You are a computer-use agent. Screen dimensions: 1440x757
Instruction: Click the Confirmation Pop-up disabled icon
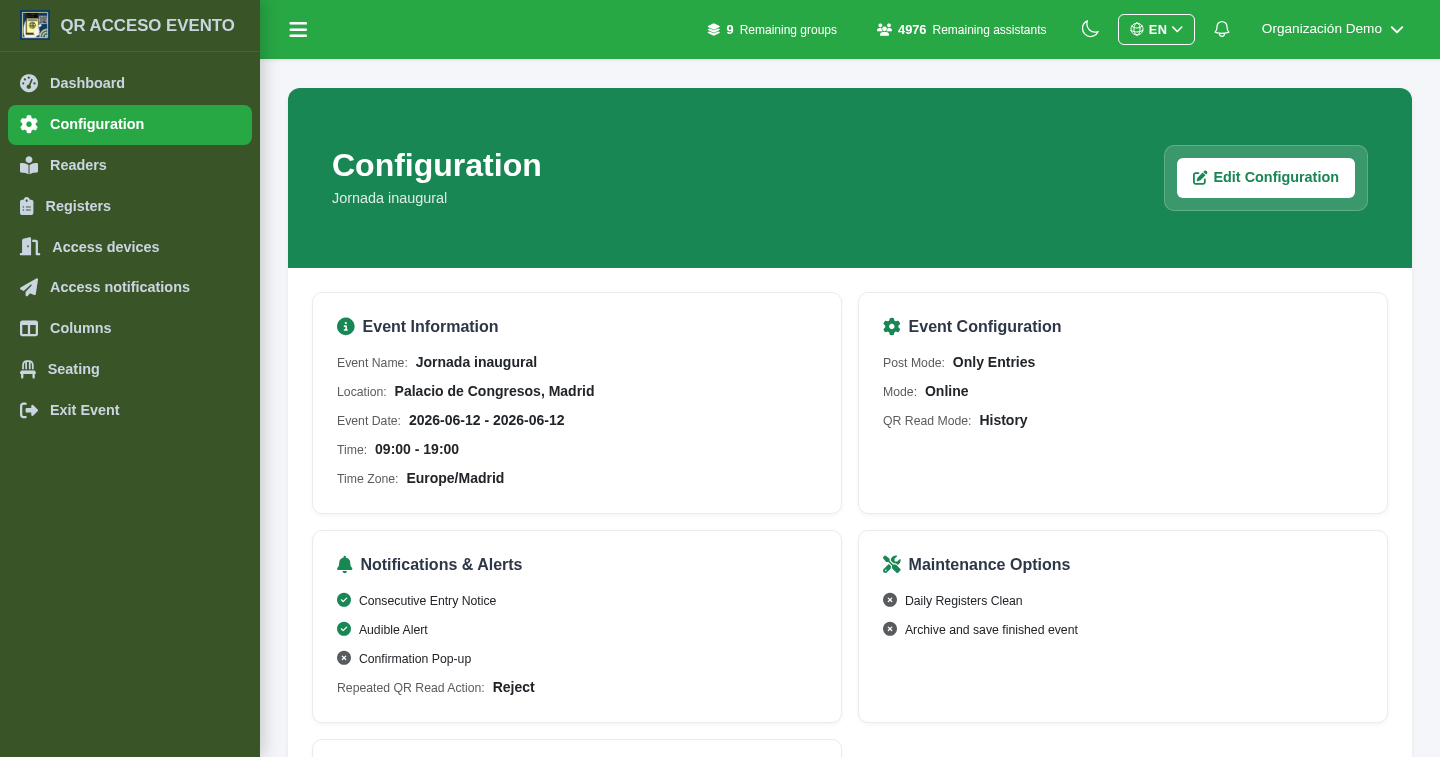(344, 658)
